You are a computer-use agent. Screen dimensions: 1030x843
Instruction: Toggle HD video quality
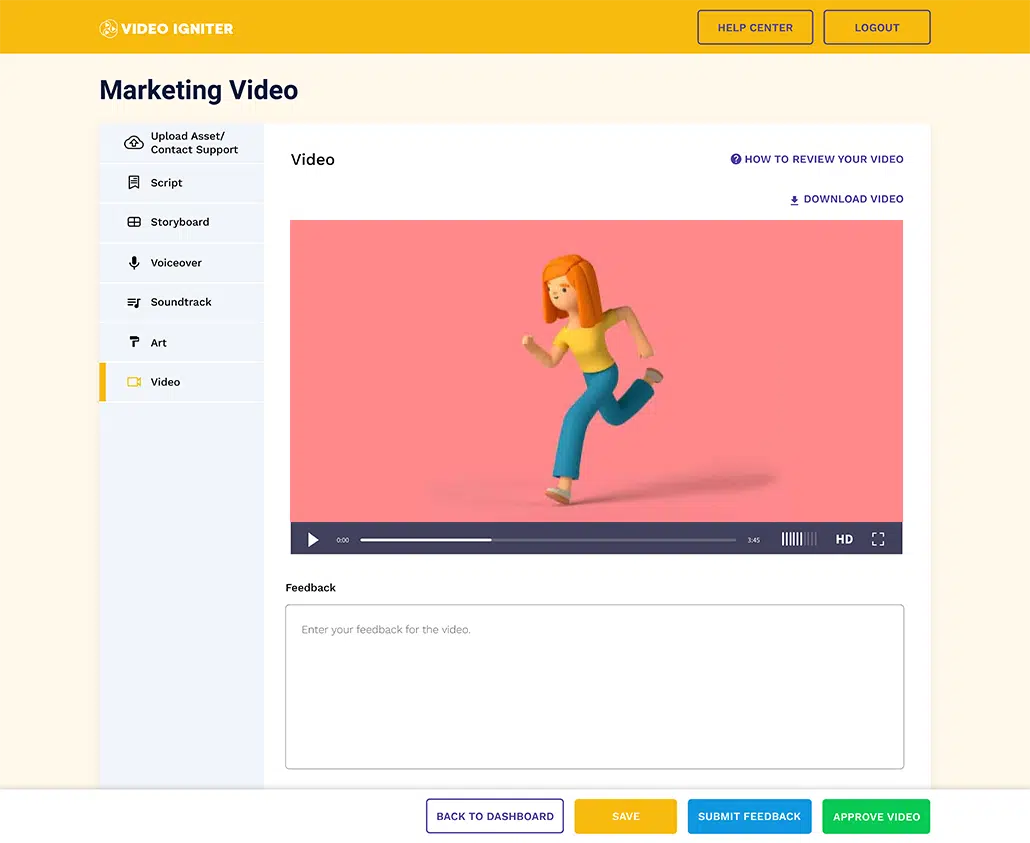844,539
